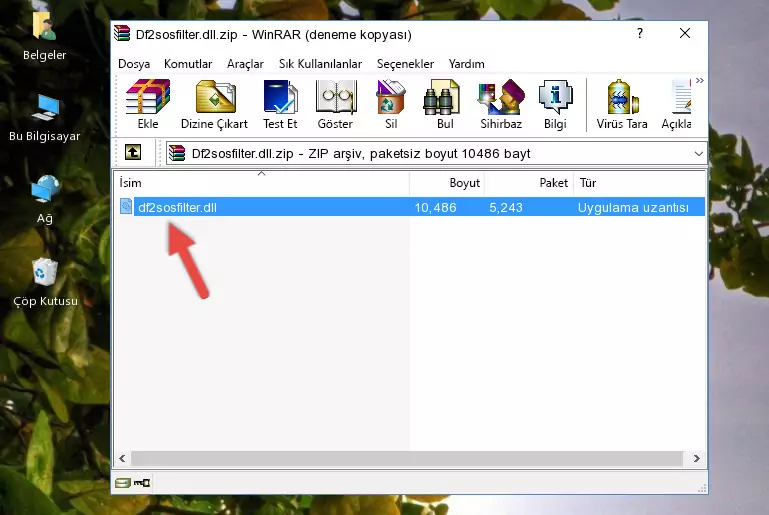Click the horizontal scrollbar track

point(407,458)
